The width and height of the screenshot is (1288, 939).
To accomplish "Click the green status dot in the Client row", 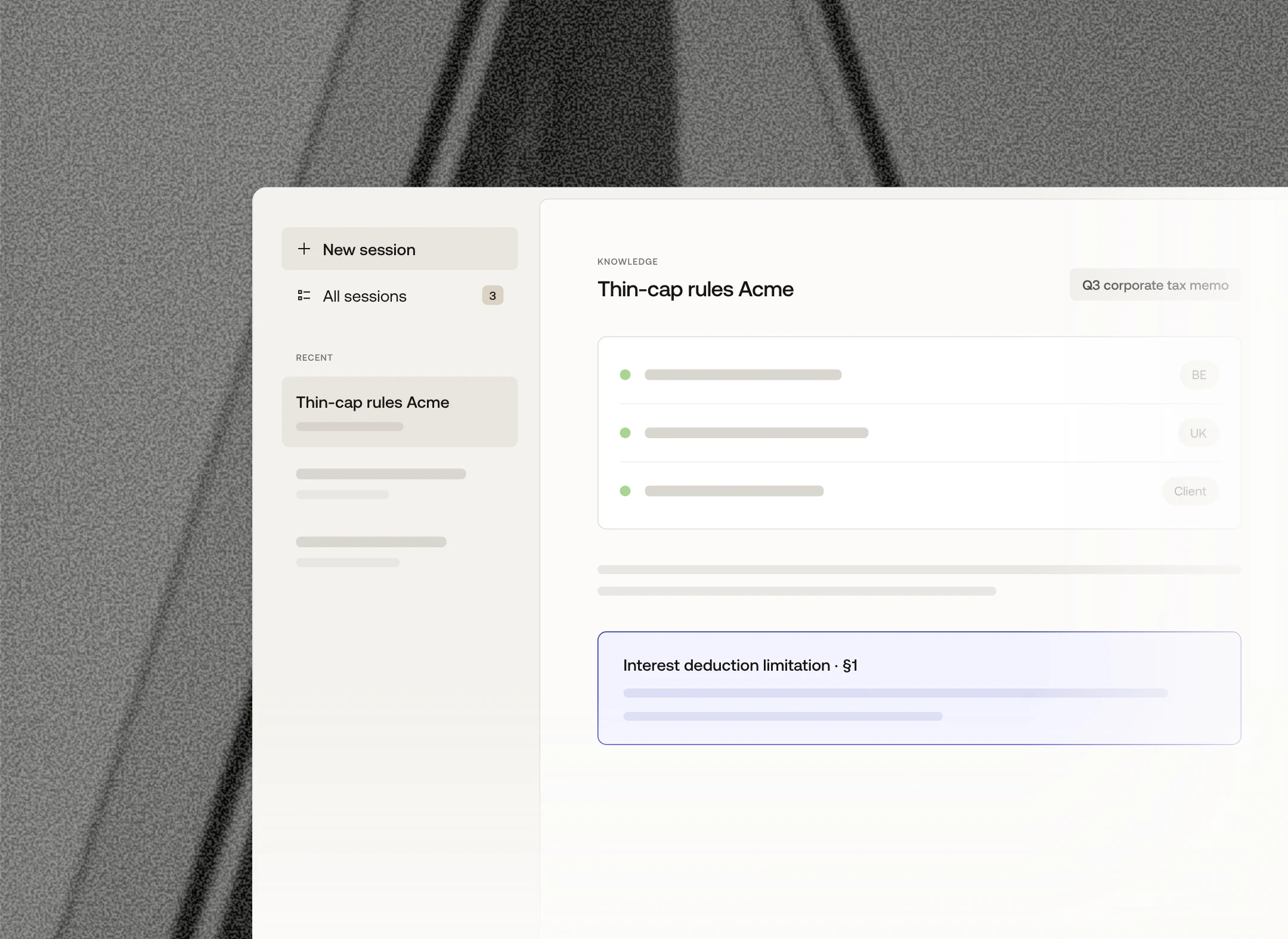I will [625, 491].
